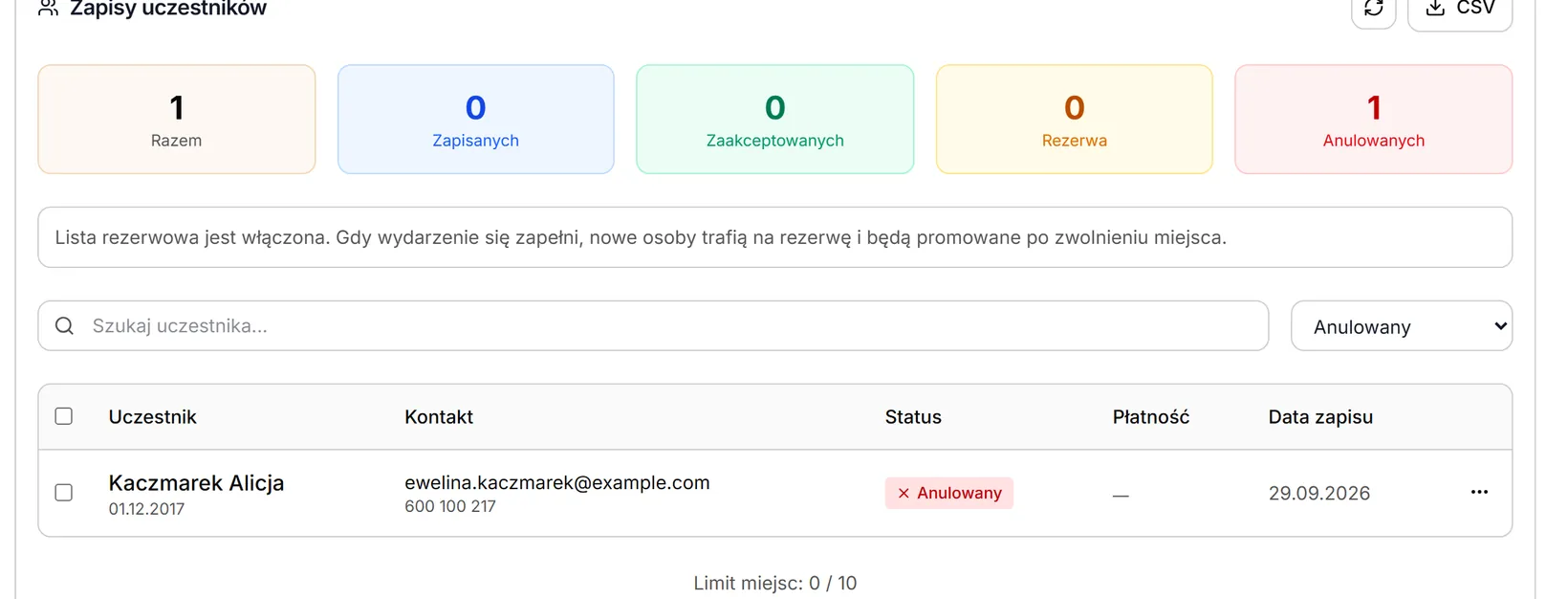Click the search magnifier icon

pyautogui.click(x=64, y=326)
